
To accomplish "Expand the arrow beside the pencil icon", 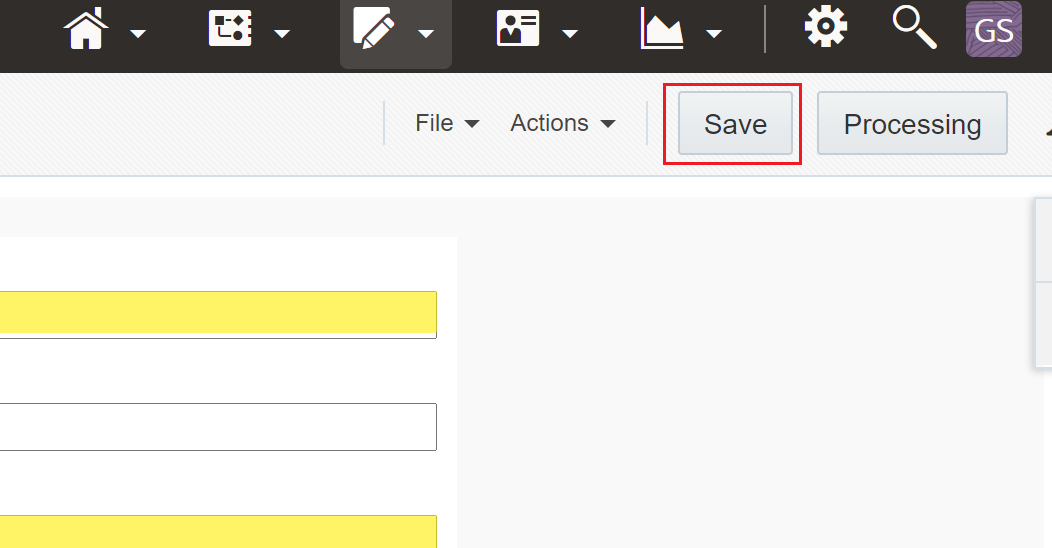I will coord(426,34).
